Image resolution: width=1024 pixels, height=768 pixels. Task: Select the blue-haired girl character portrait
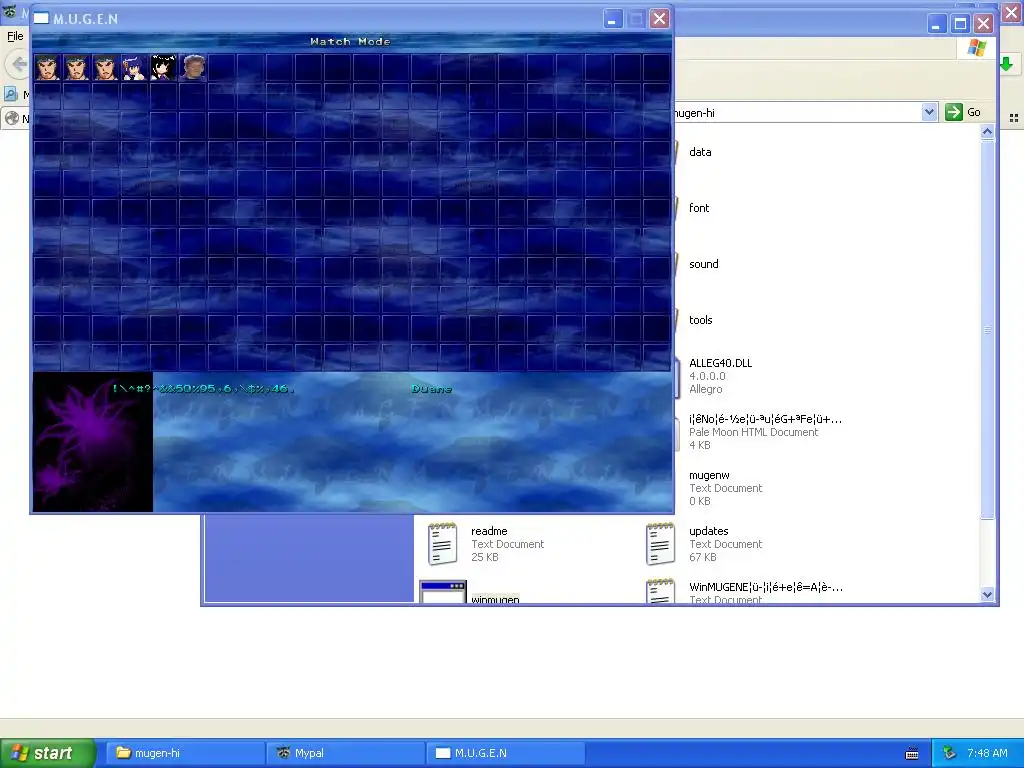pos(135,67)
